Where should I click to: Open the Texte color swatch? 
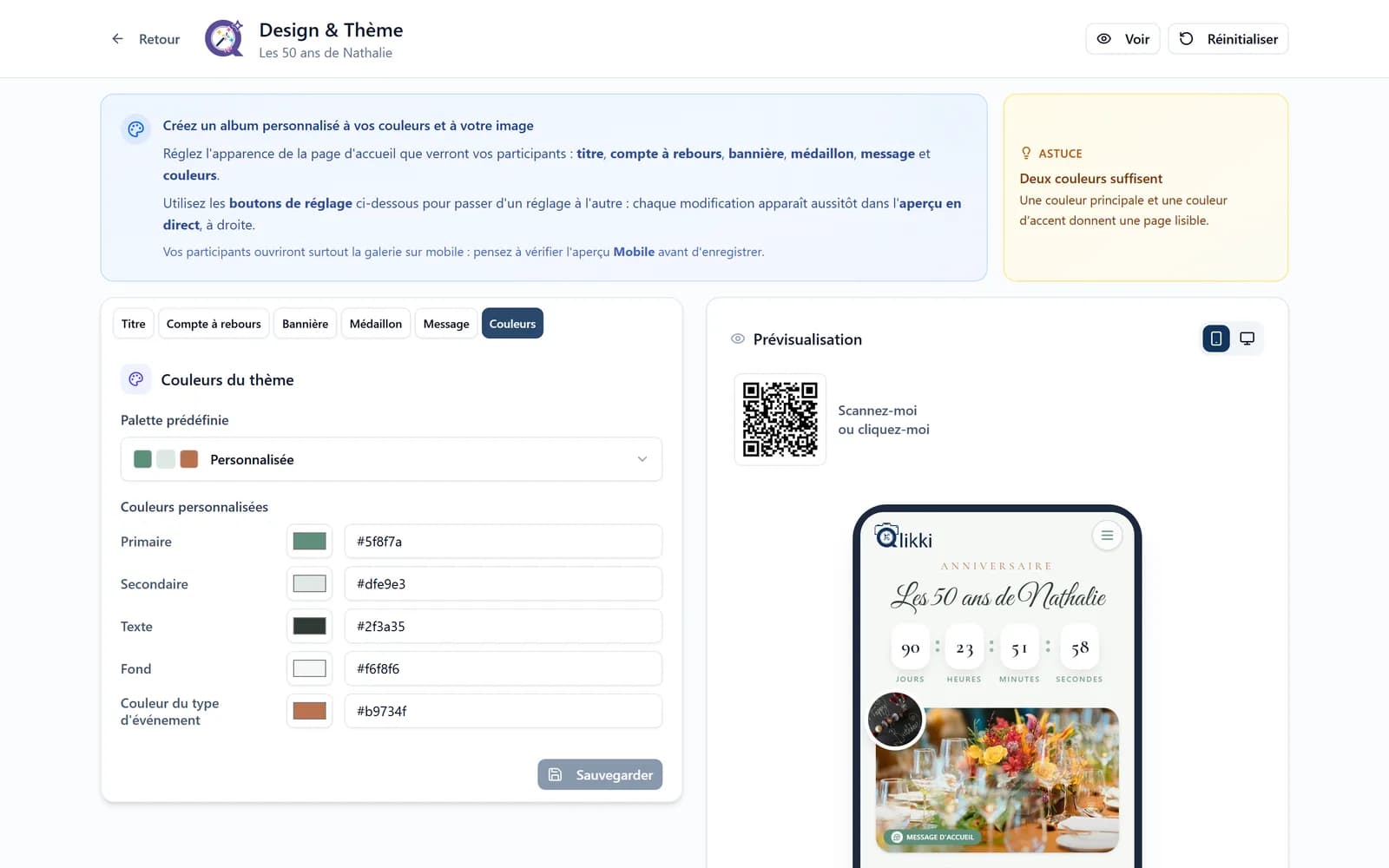pos(310,627)
